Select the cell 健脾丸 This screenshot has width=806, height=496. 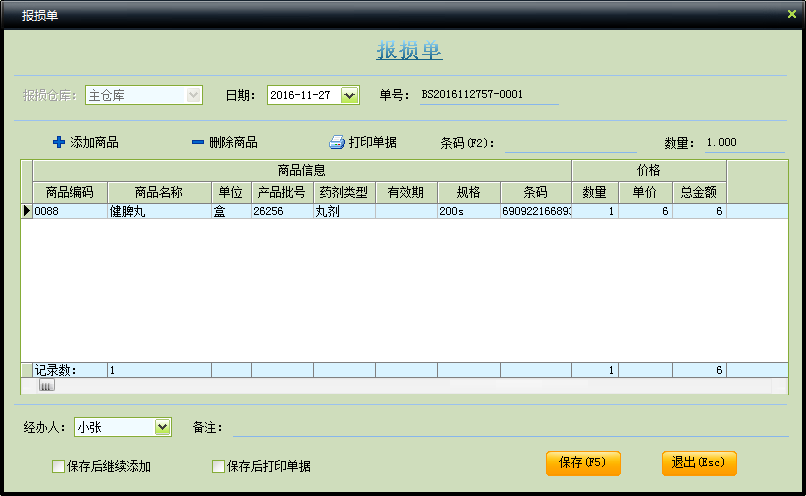pos(159,211)
